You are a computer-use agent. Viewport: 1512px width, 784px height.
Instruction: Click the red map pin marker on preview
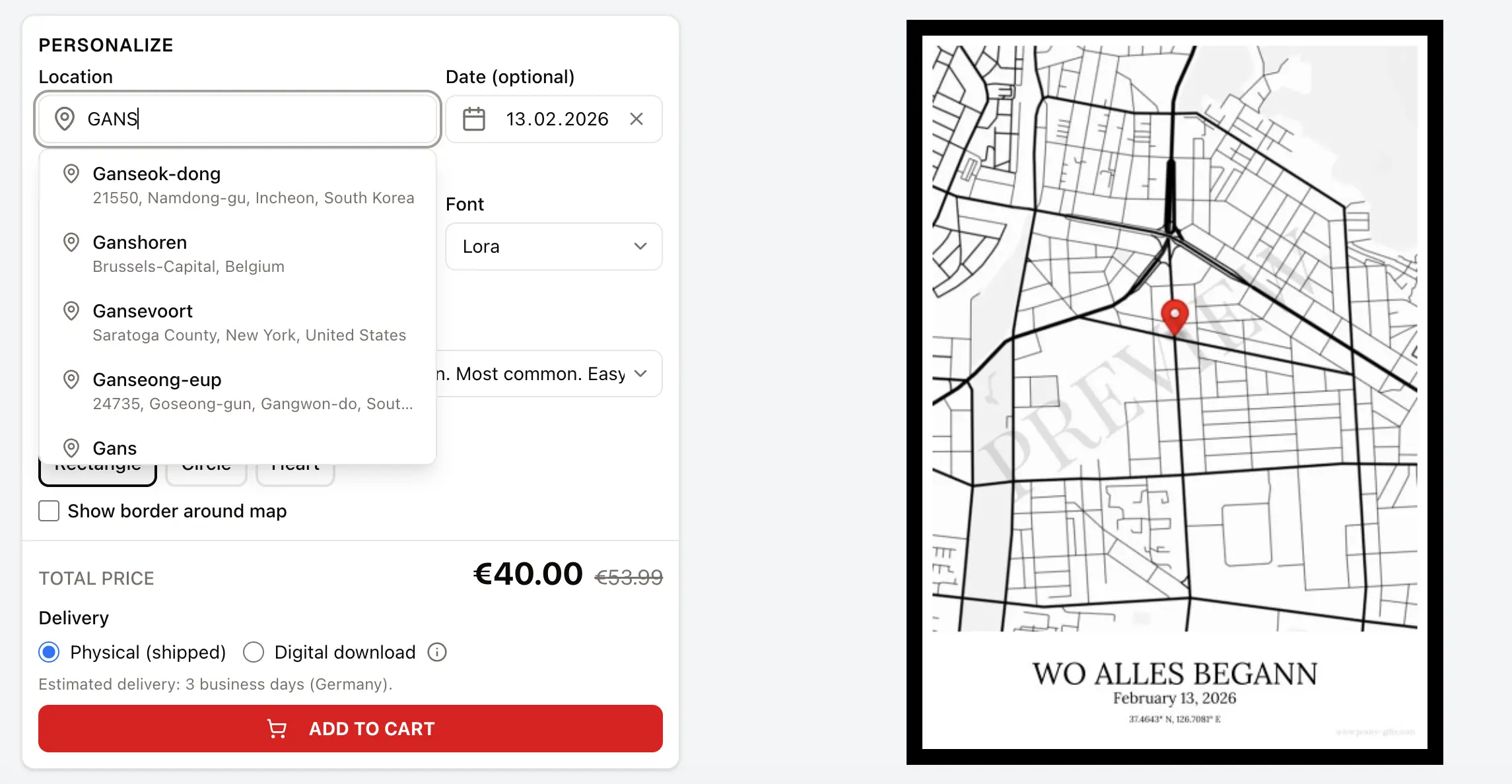[1175, 315]
